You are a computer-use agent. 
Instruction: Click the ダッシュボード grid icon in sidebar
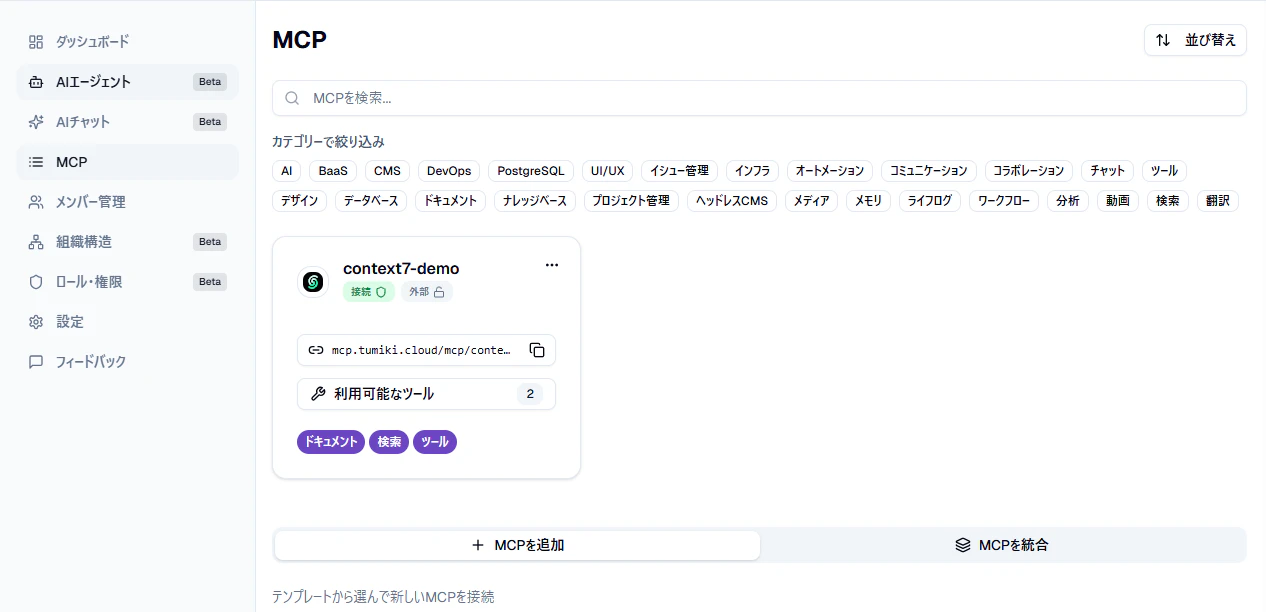pos(36,42)
